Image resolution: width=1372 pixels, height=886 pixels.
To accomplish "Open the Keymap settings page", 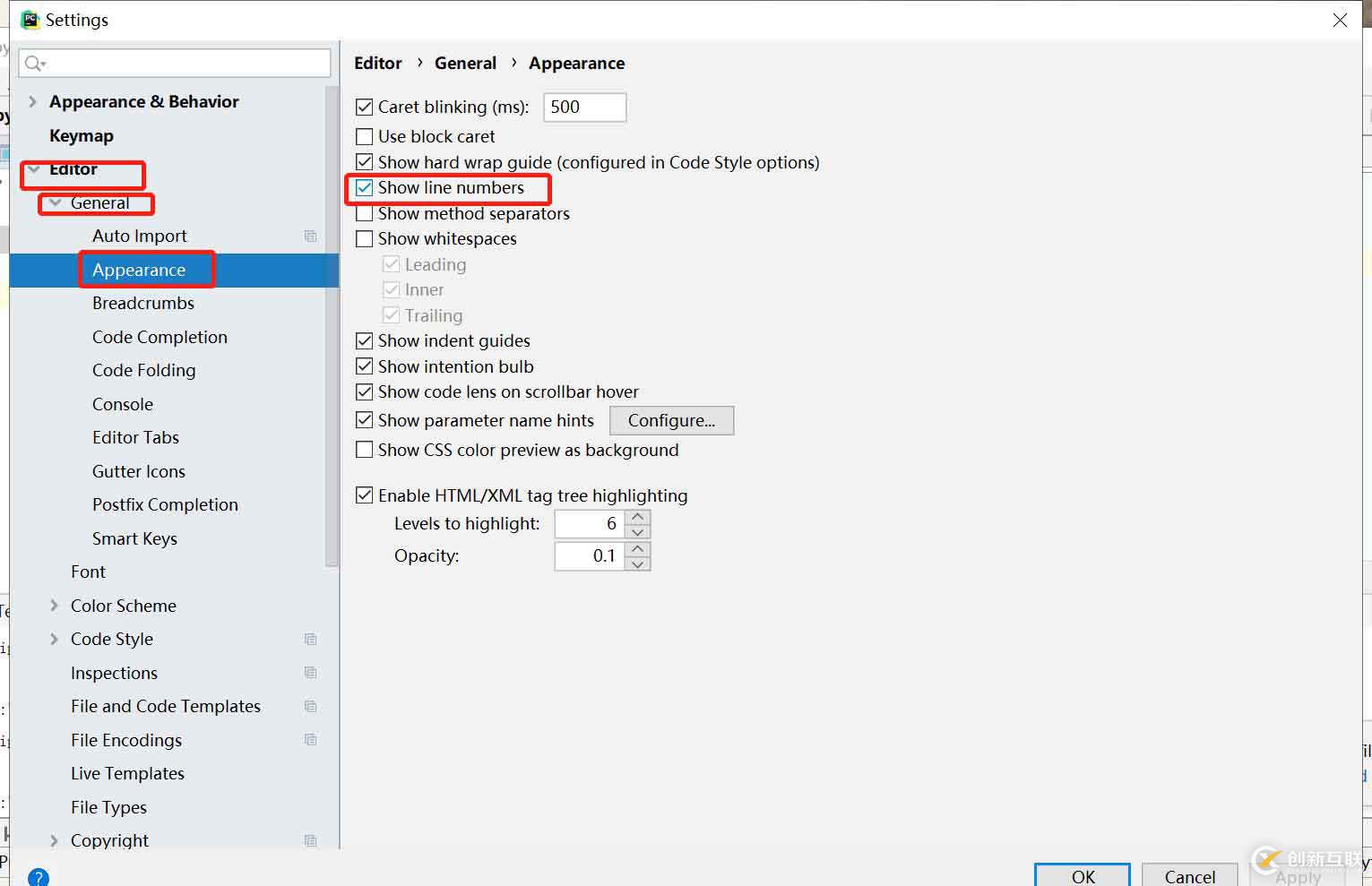I will coord(82,135).
